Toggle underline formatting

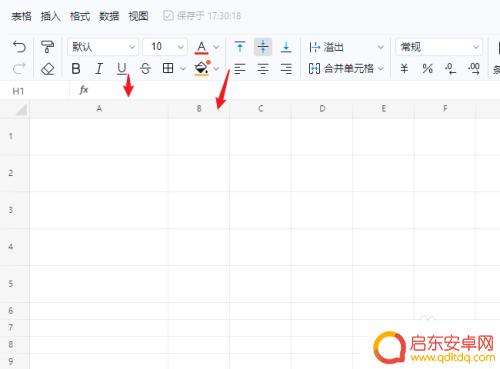click(122, 69)
